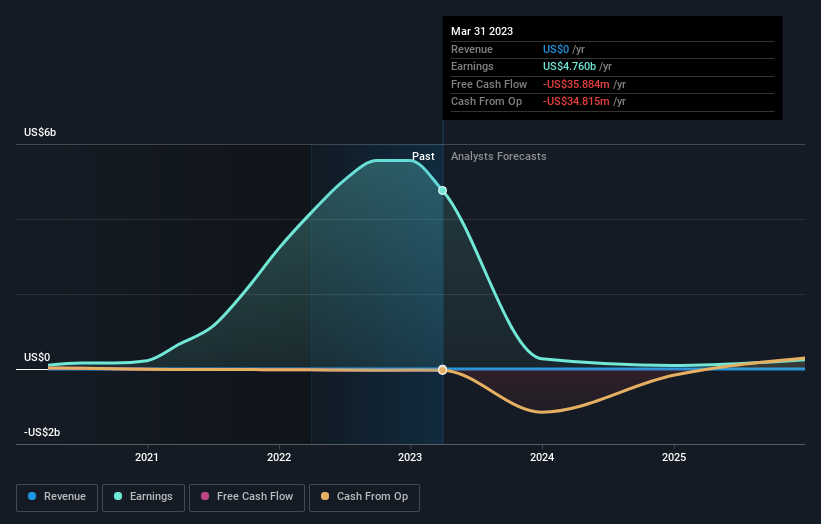
Task: Click the Revenue row label in tooltip
Action: point(472,50)
